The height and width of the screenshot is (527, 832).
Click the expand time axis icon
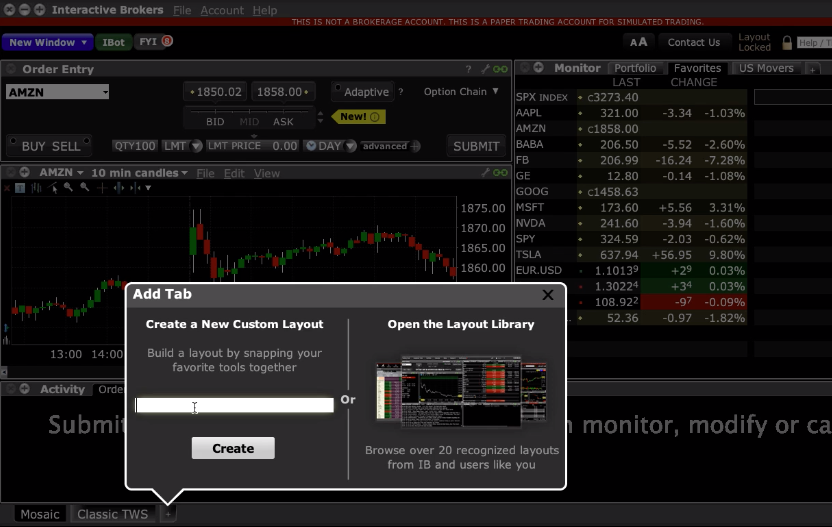point(119,188)
